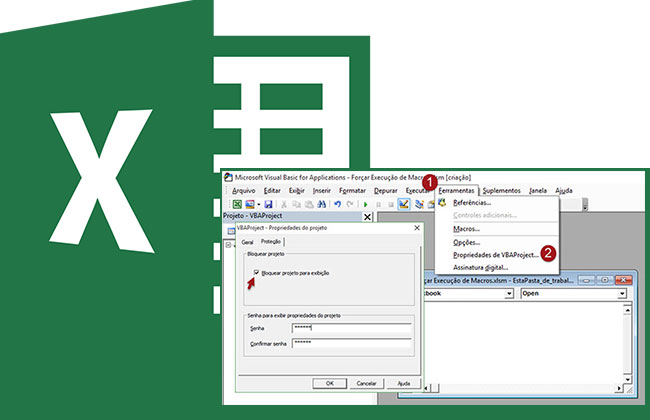The width and height of the screenshot is (650, 420).
Task: Collapse the project tree node
Action: pos(228,245)
